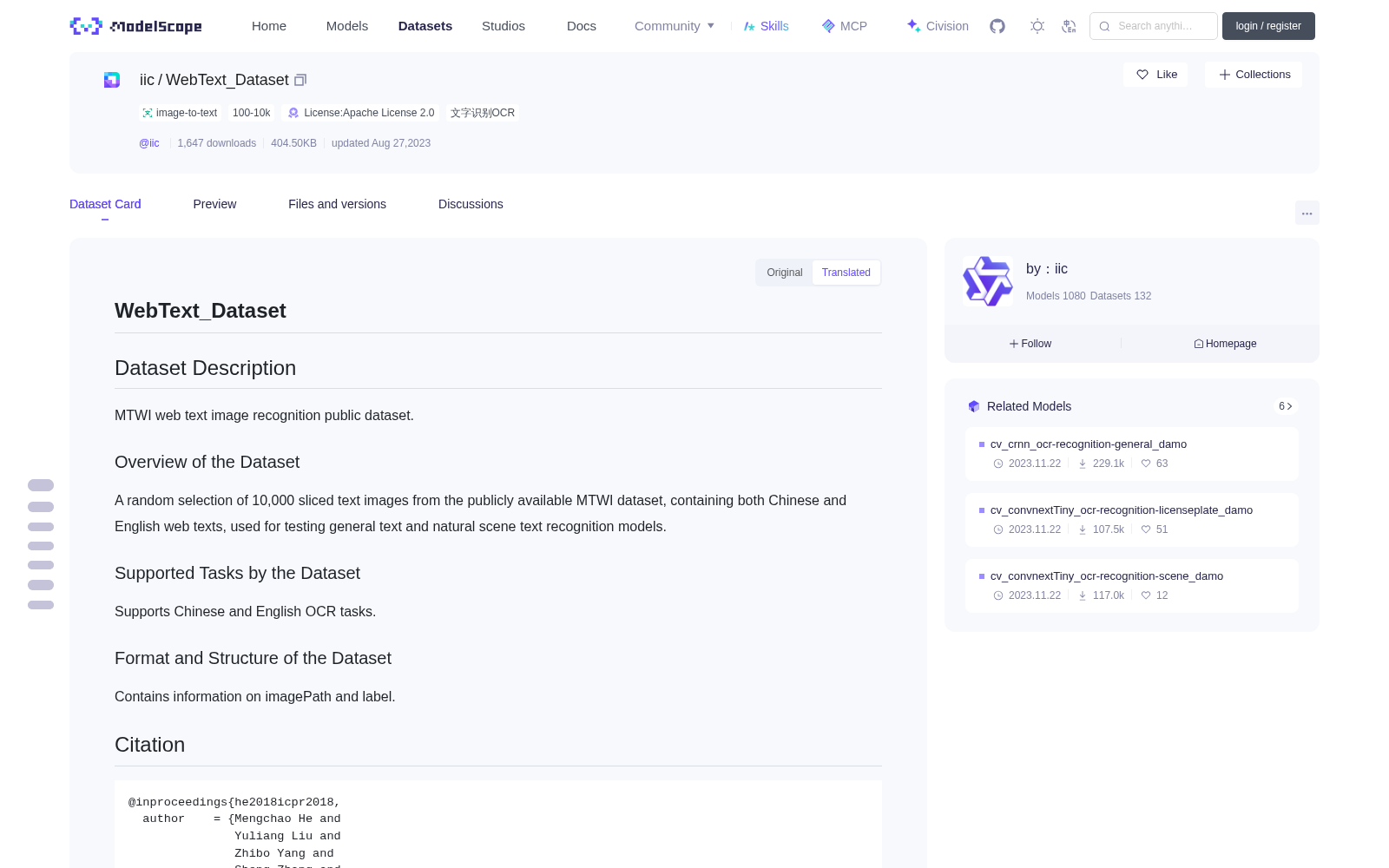Click the 'Datasets 132' stat
Screen dimensions: 1389x868
[x=1121, y=296]
